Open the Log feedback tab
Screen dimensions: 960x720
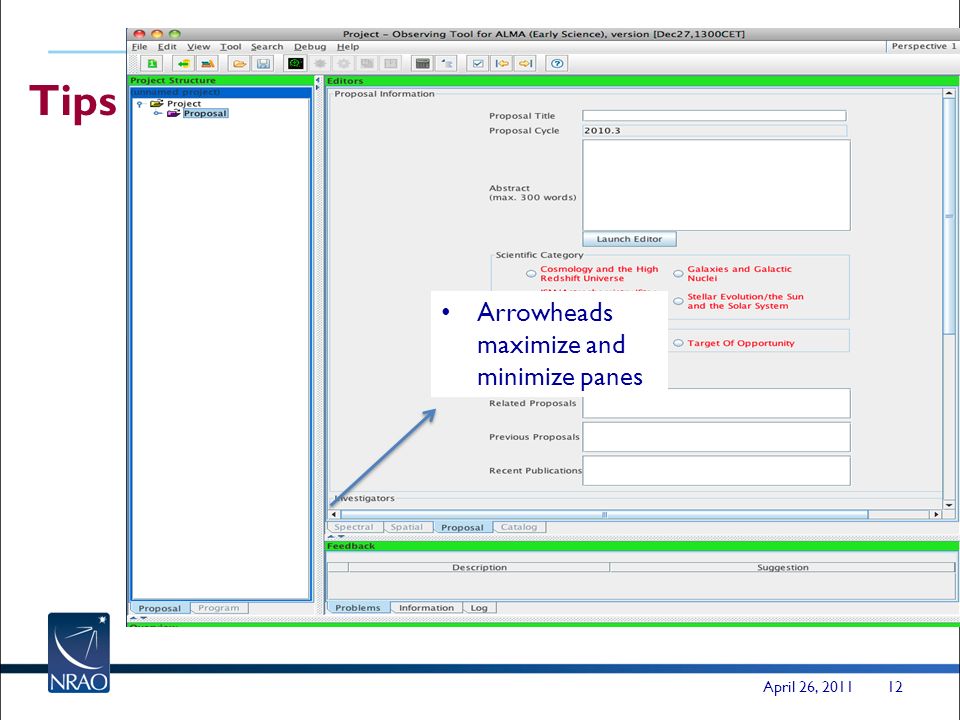(479, 608)
